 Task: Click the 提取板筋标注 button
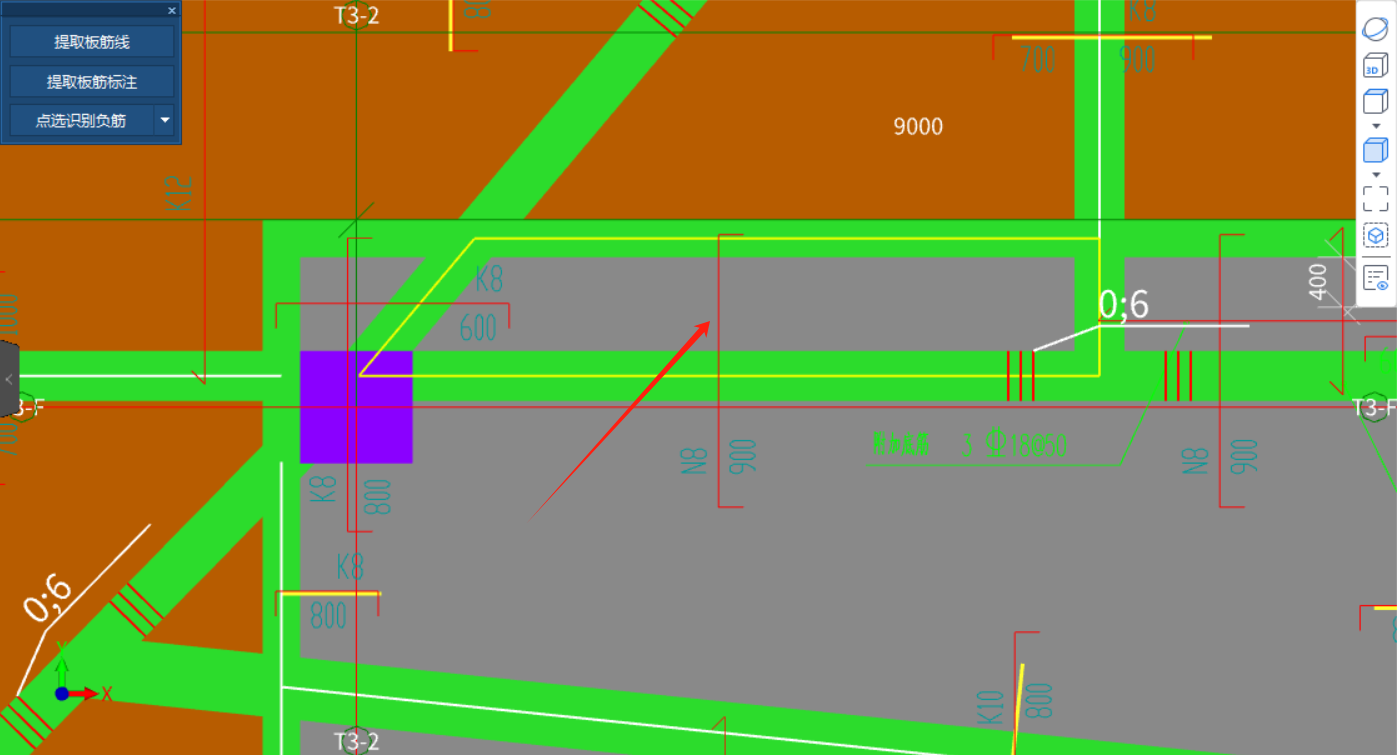(x=92, y=82)
